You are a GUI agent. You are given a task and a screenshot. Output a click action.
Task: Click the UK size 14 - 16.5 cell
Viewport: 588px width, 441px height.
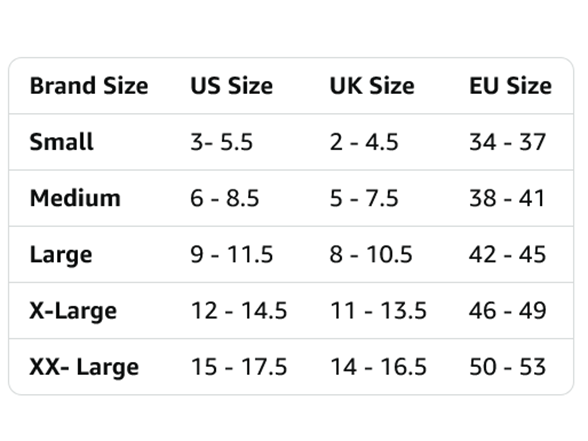coord(378,367)
